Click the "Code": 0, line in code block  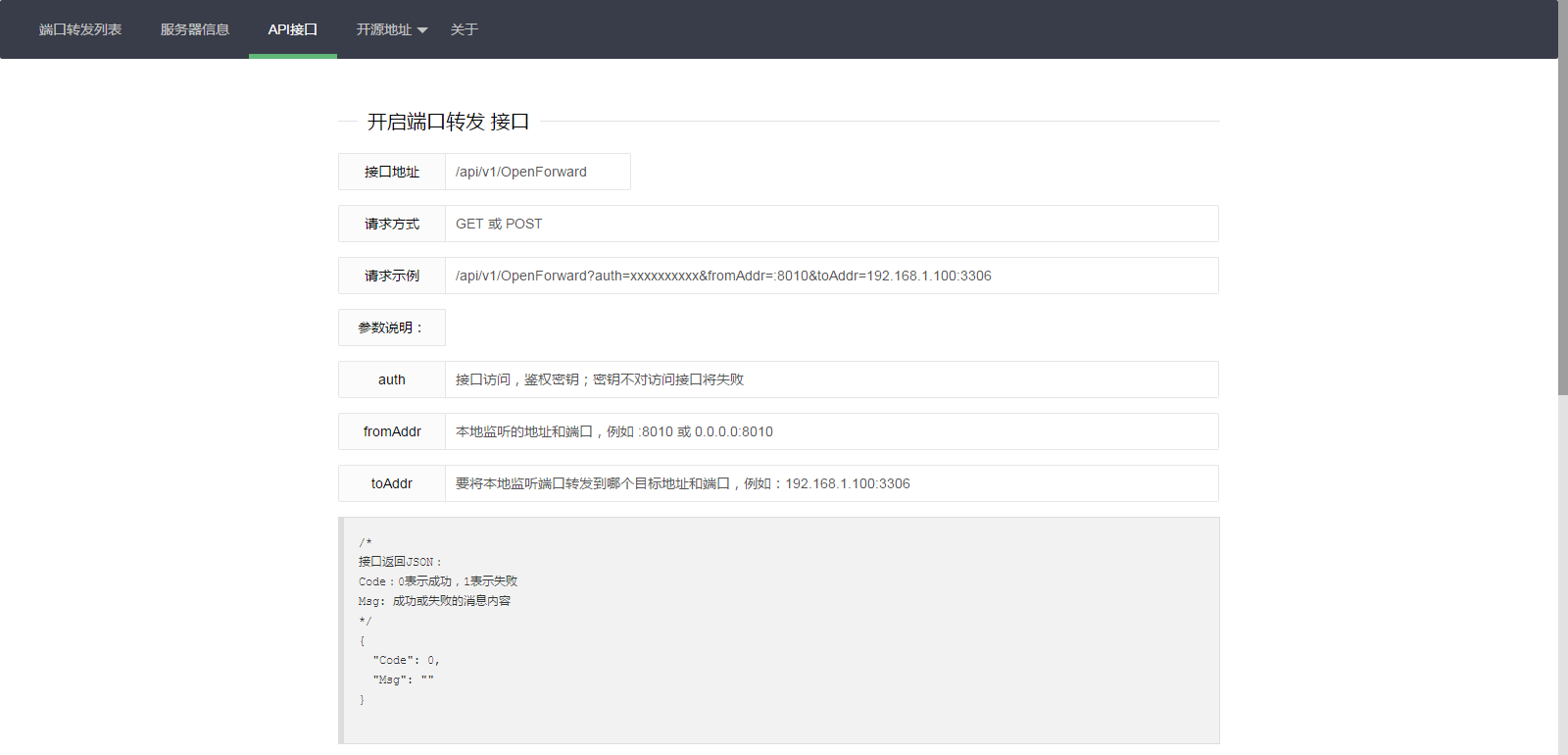[407, 660]
